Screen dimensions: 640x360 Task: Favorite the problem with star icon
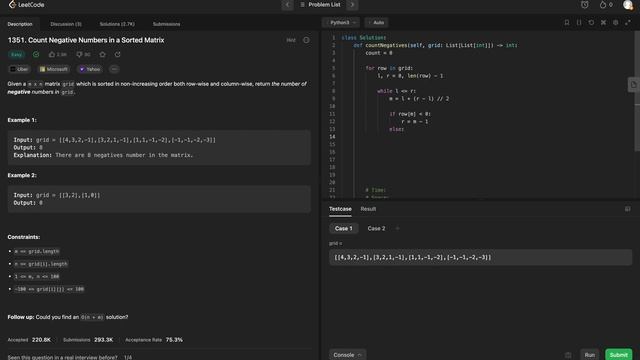(102, 54)
